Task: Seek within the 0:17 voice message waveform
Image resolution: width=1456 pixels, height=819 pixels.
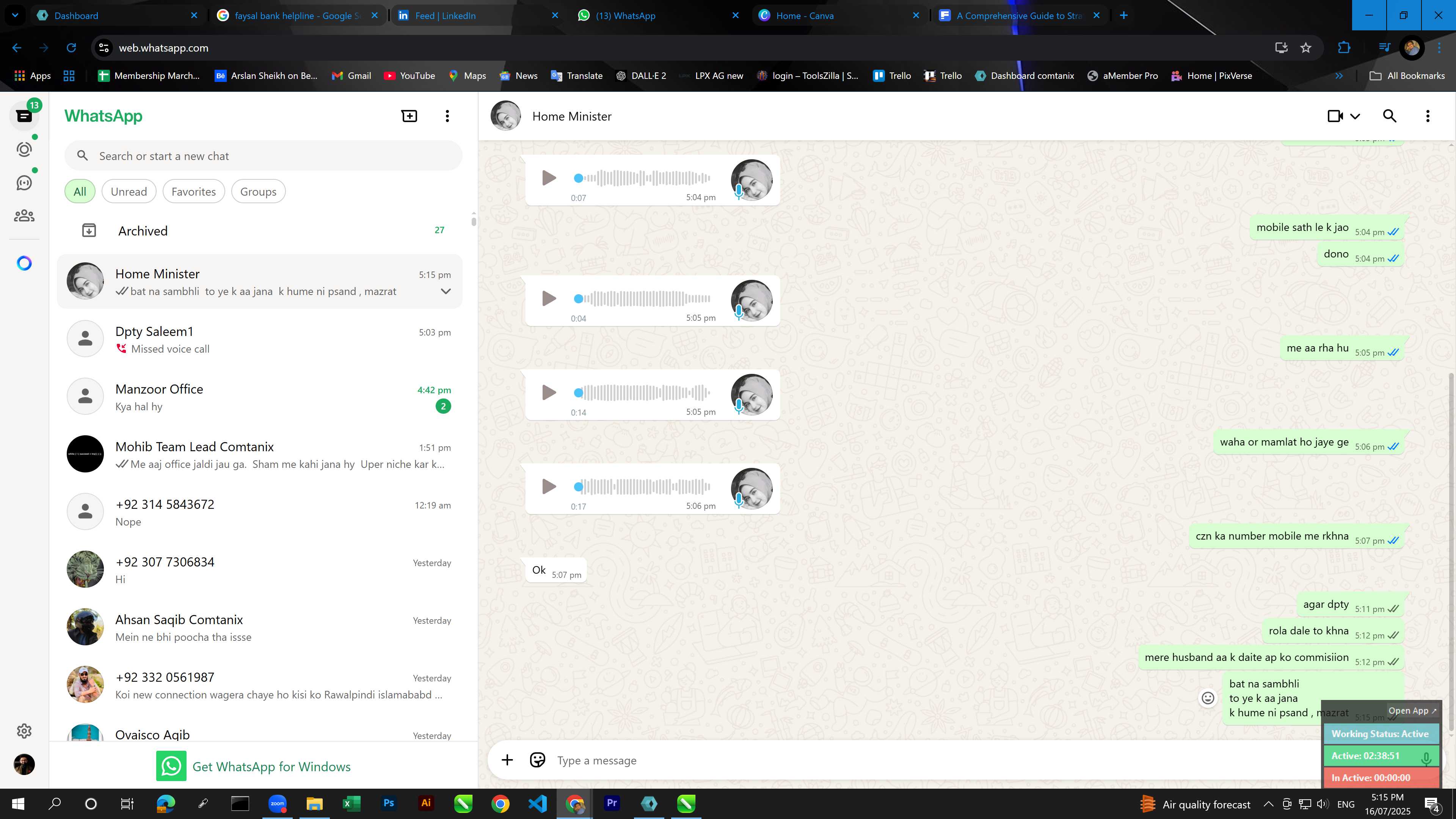Action: (642, 486)
